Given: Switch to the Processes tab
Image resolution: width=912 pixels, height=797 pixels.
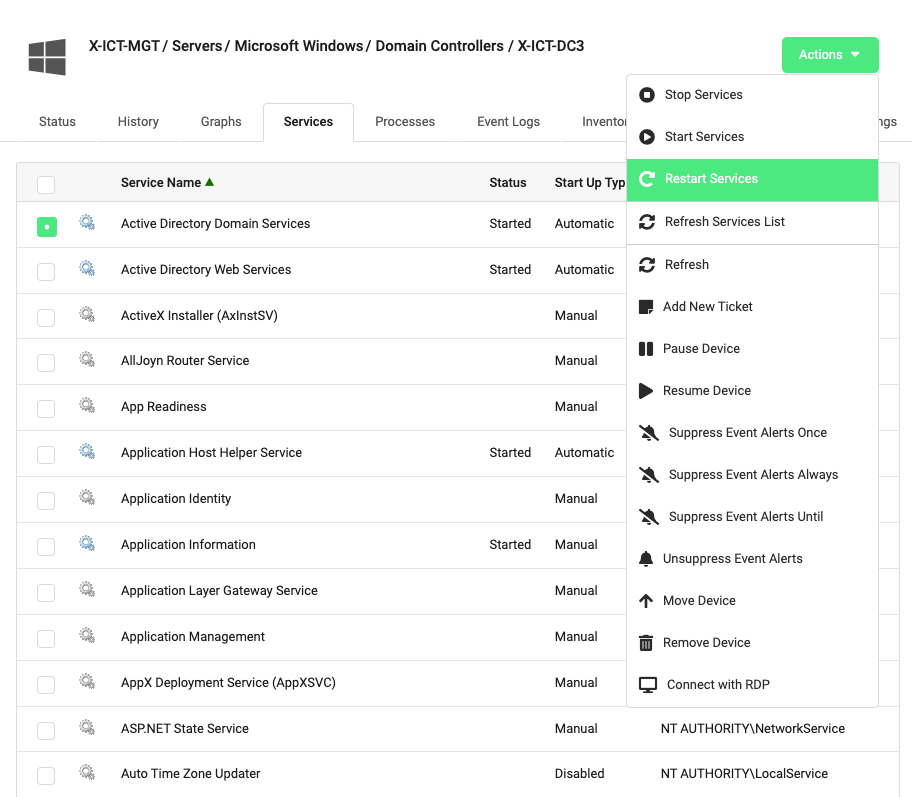Looking at the screenshot, I should tap(404, 121).
